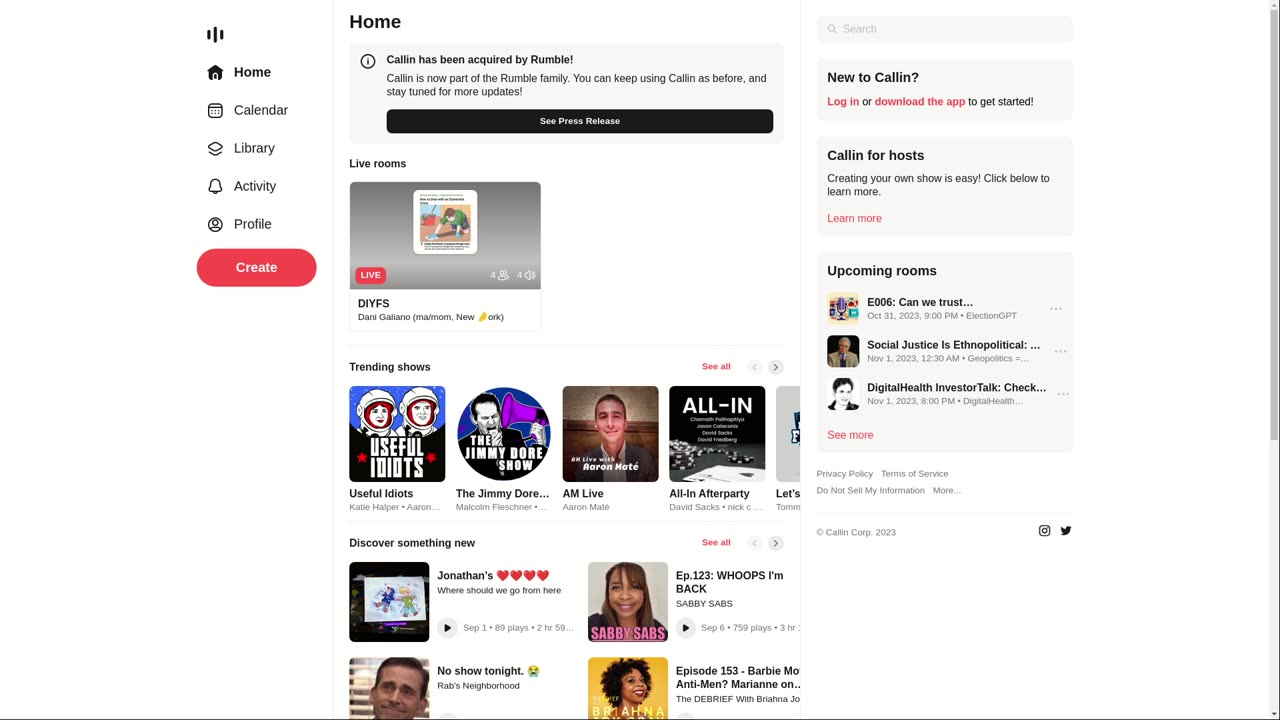
Task: Click the search magnifier icon
Action: point(832,29)
